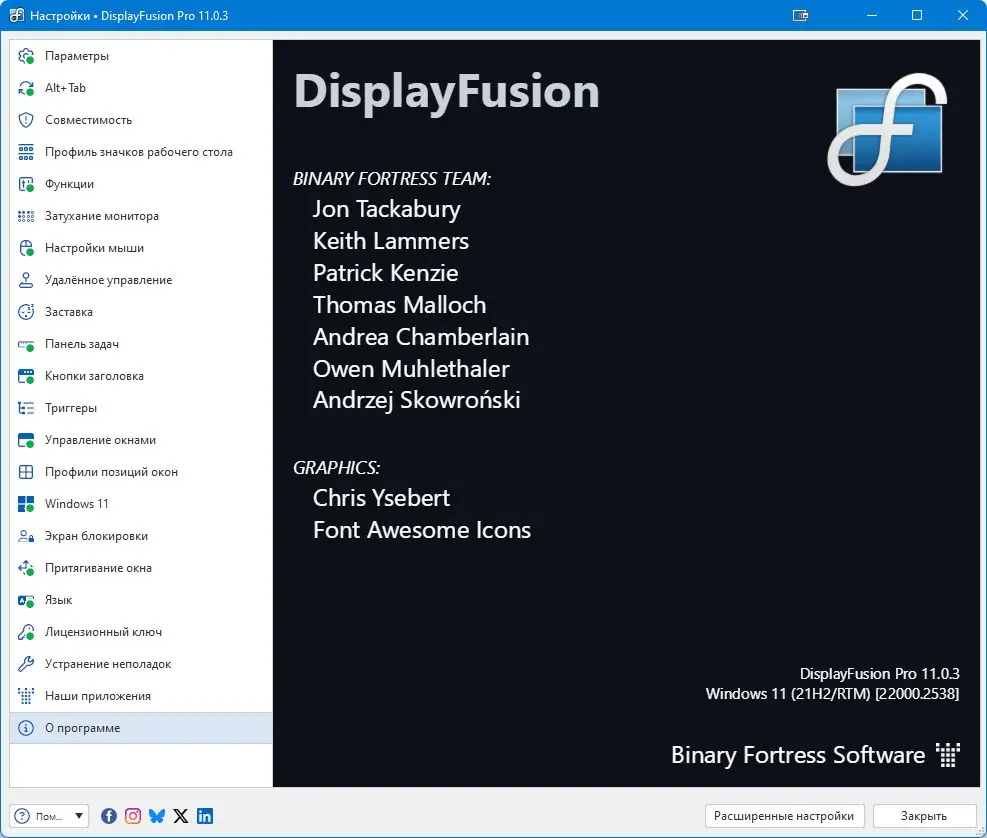This screenshot has height=838, width=987.
Task: Open the Bluesky butterfly icon link
Action: [157, 816]
